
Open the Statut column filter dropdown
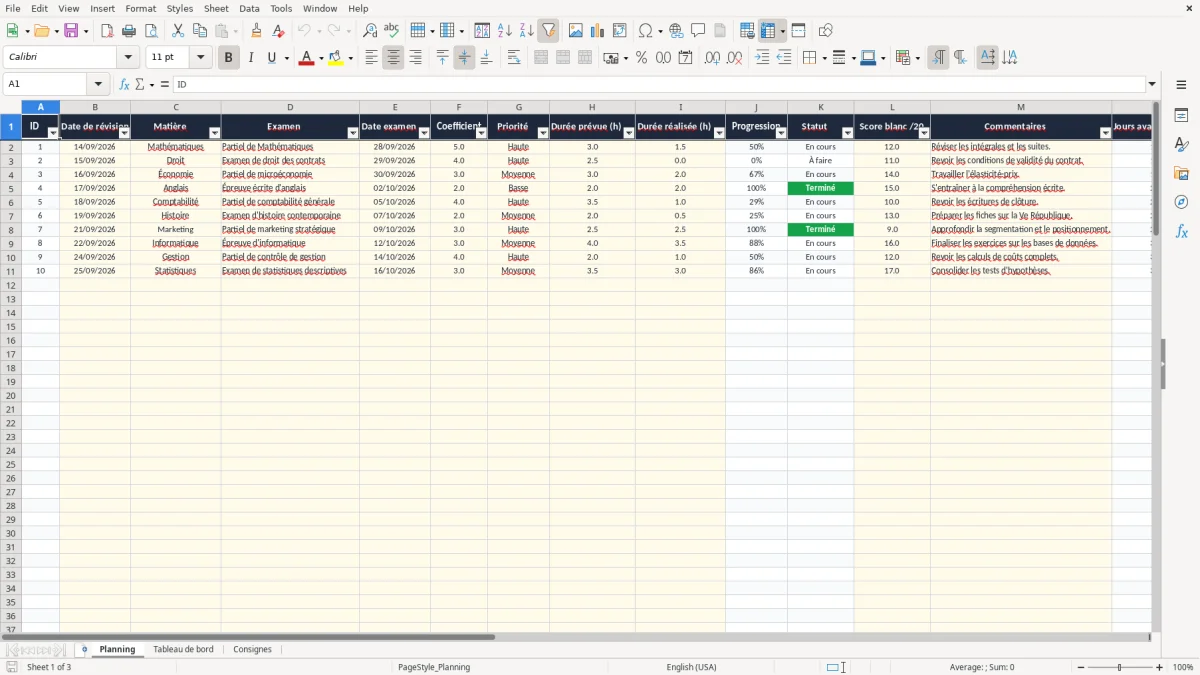[847, 133]
